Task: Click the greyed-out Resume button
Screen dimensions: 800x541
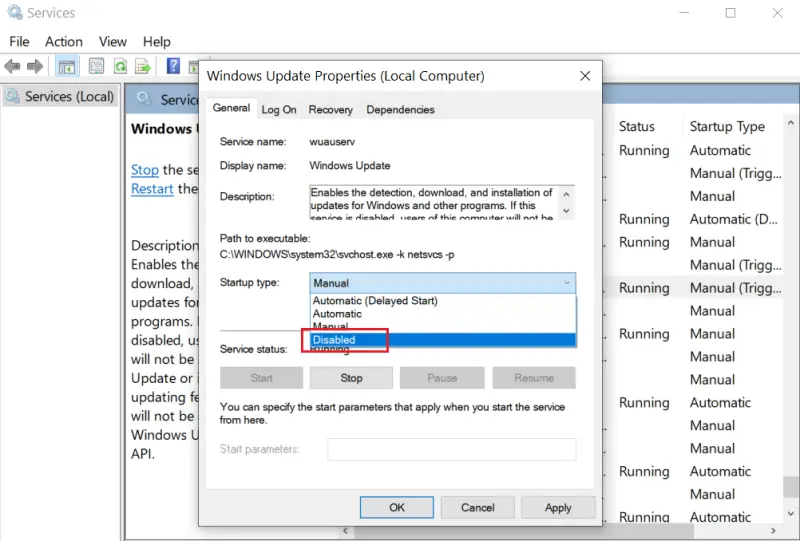Action: tap(534, 378)
